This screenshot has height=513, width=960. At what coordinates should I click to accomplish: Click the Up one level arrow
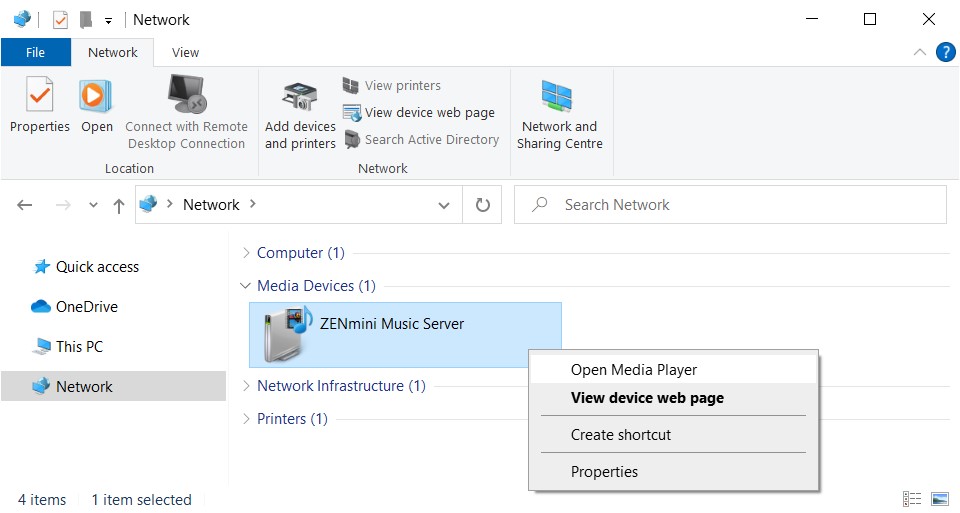[x=119, y=206]
